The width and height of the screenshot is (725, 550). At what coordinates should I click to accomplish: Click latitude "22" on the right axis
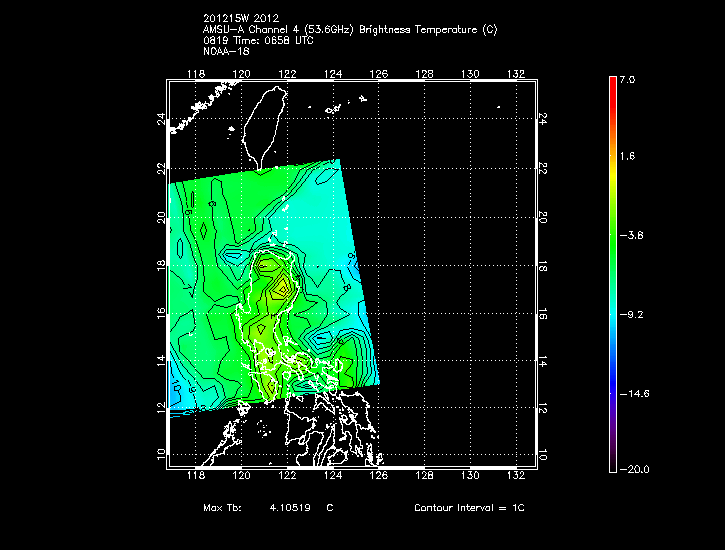543,169
